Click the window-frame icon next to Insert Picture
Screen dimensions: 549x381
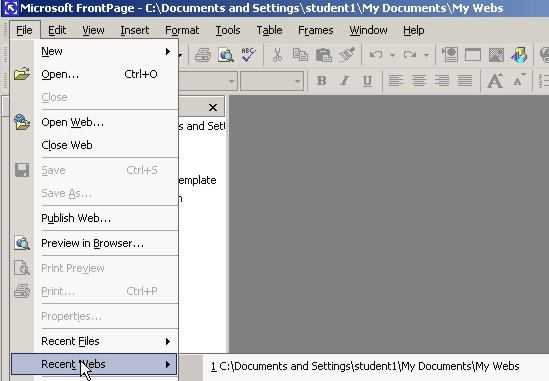(x=473, y=55)
